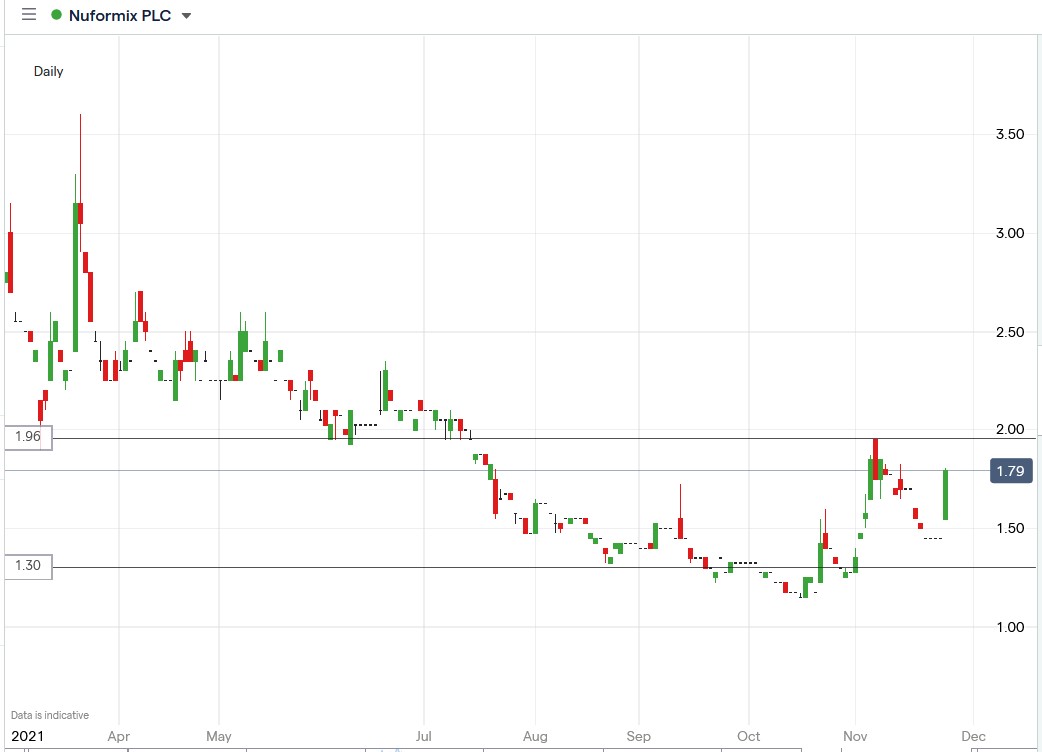Click the 1.96 price level label
The height and width of the screenshot is (752, 1042).
[x=26, y=437]
